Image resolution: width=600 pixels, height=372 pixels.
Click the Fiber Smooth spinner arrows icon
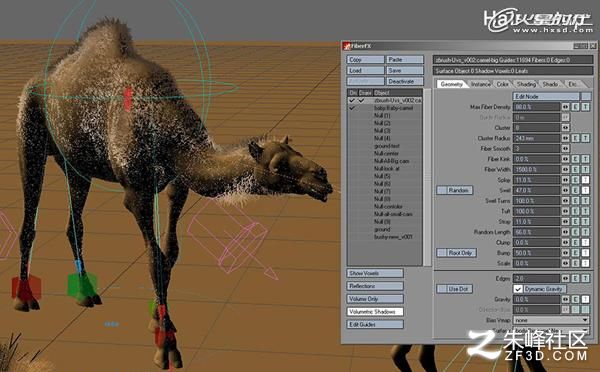(x=565, y=148)
